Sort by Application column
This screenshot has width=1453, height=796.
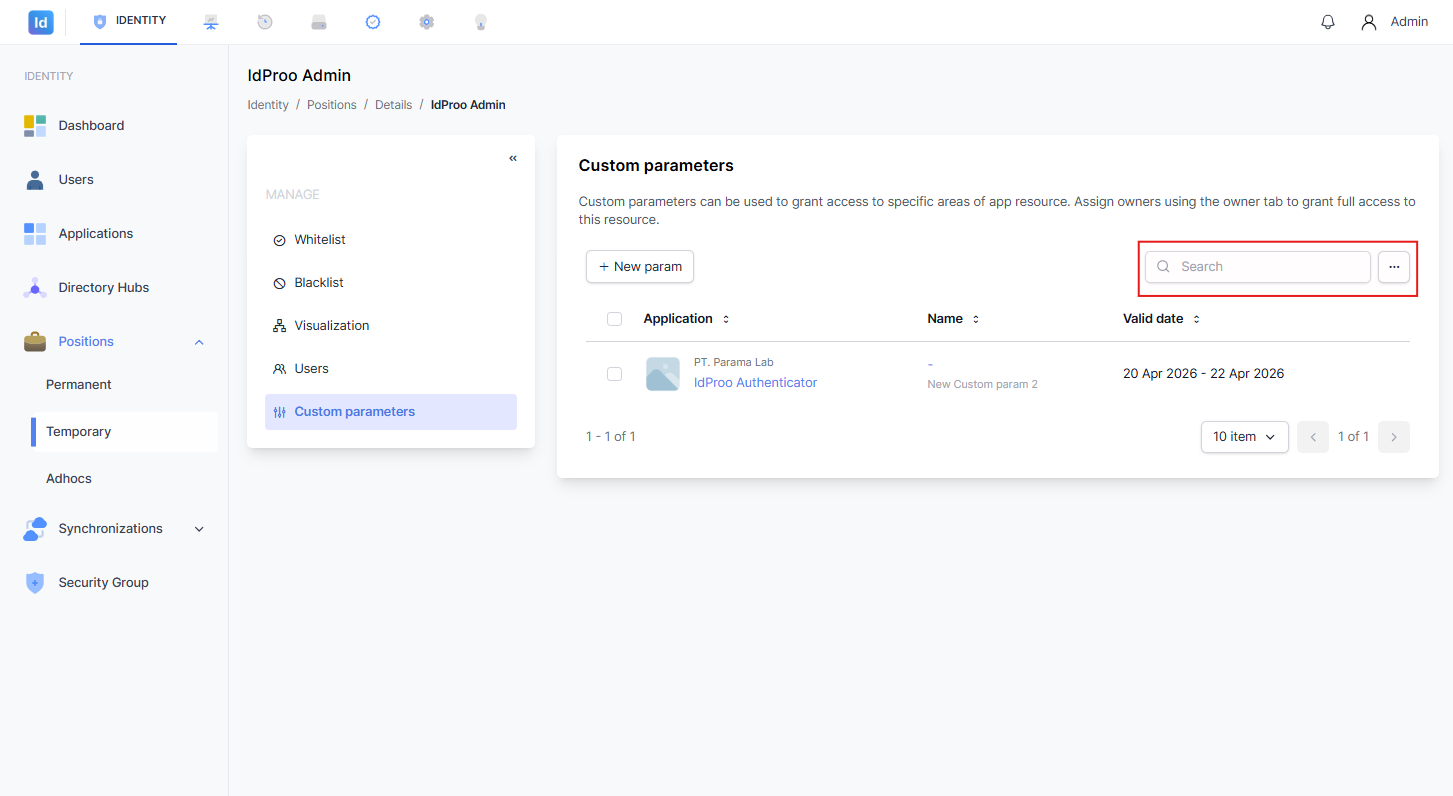pos(687,319)
